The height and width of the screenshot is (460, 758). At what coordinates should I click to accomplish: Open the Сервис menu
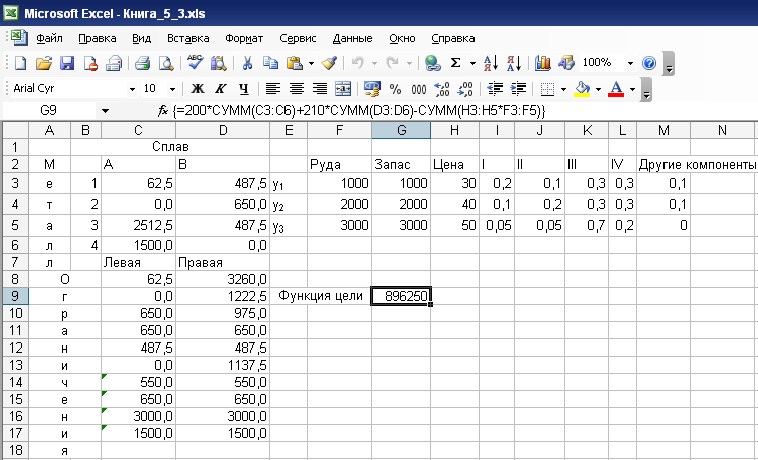click(297, 38)
